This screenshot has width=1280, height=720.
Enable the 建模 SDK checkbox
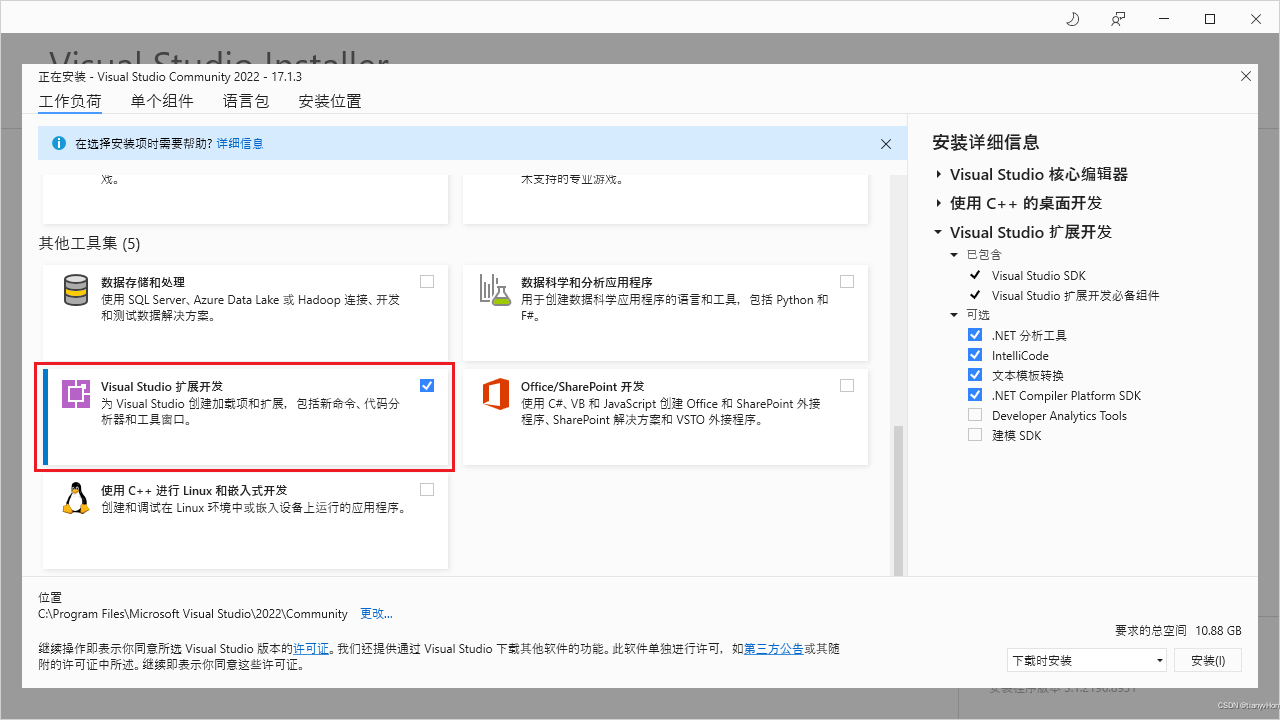975,435
